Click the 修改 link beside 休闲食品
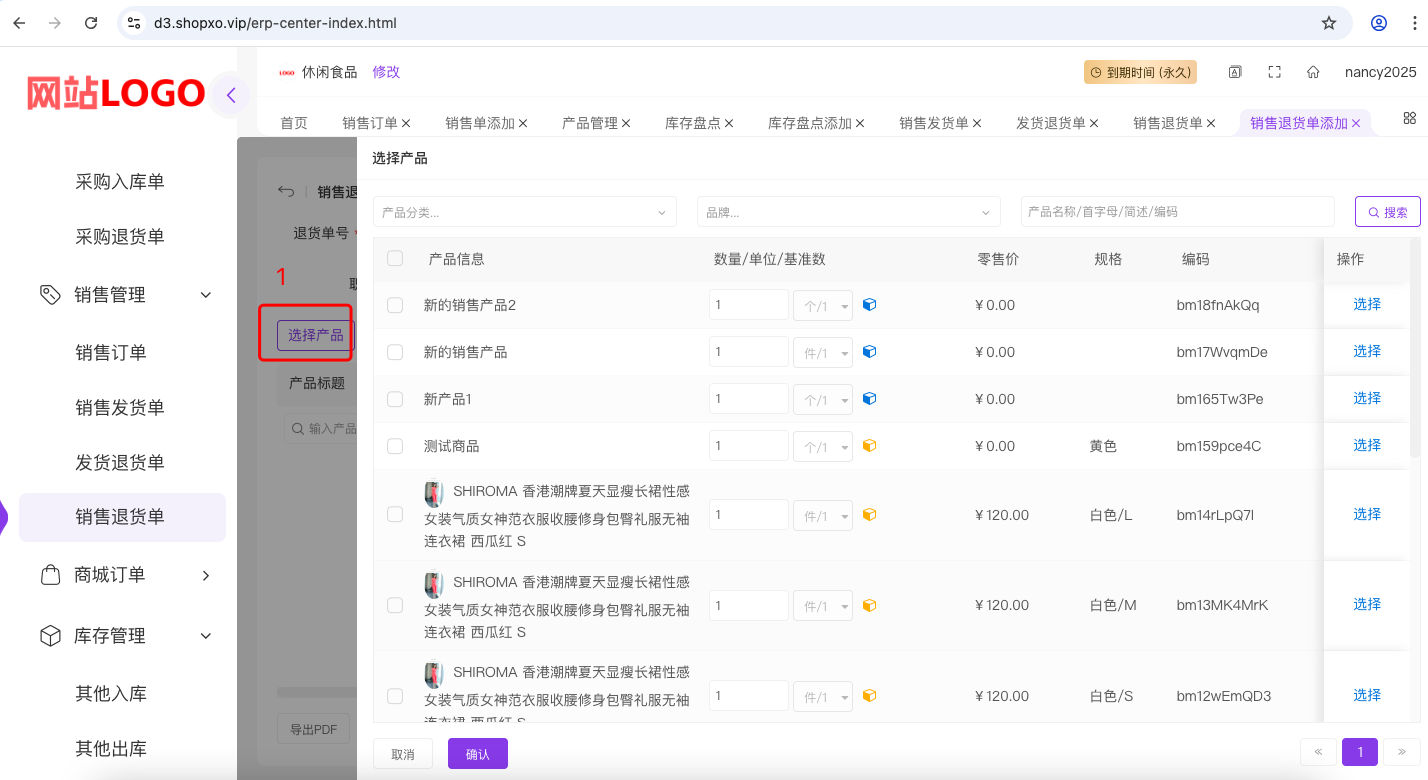 386,72
